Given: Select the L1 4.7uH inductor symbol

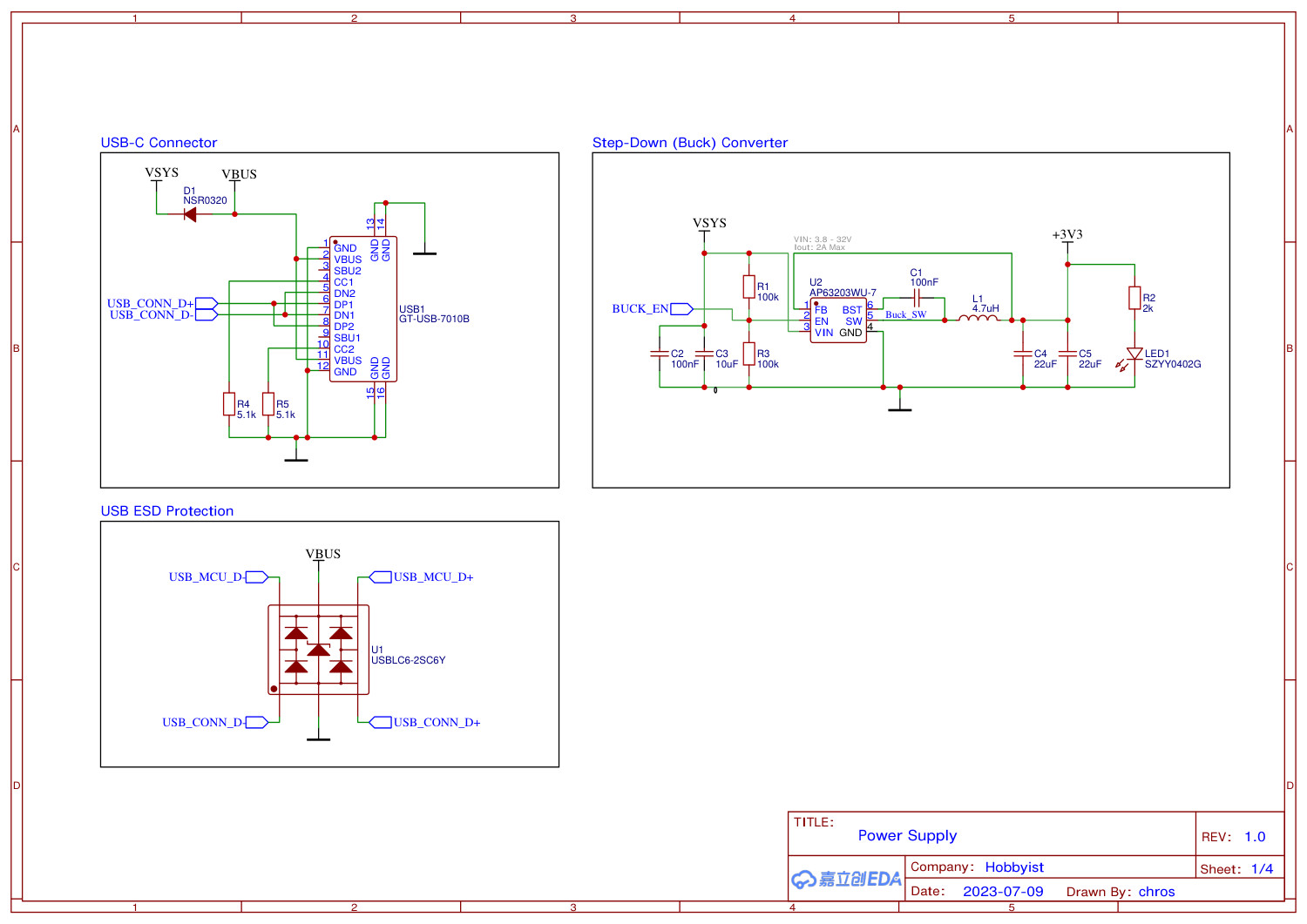Looking at the screenshot, I should tap(978, 318).
